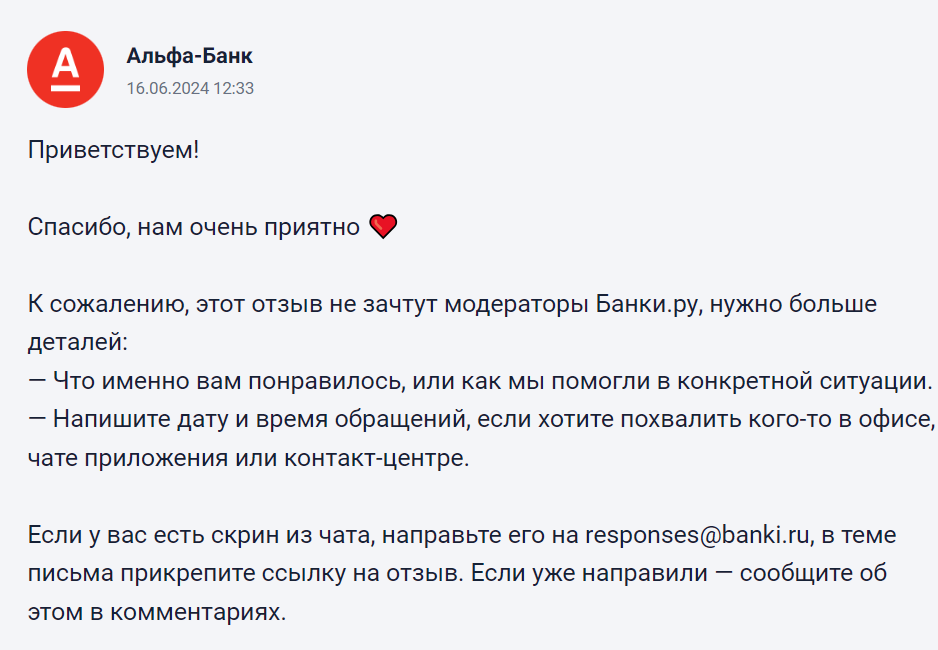Click the red Alfa-Bank logo avatar
The width and height of the screenshot is (938, 650).
pos(65,69)
